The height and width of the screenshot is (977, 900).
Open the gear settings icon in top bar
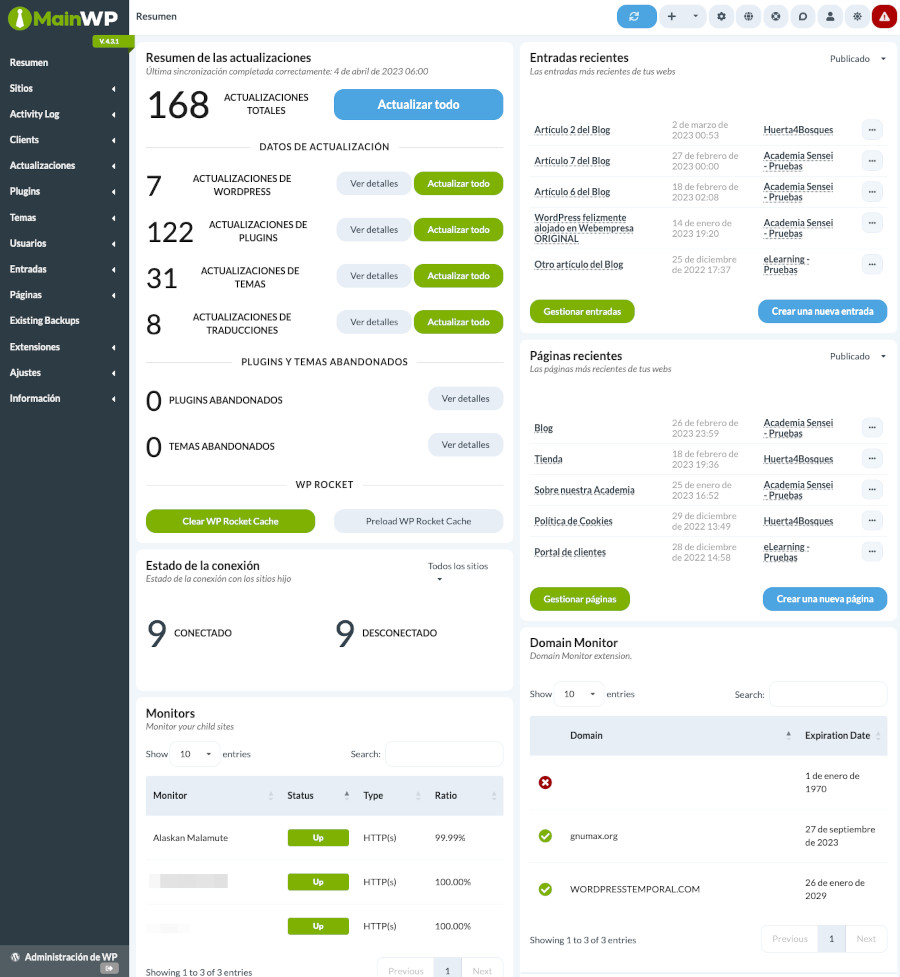tap(721, 17)
